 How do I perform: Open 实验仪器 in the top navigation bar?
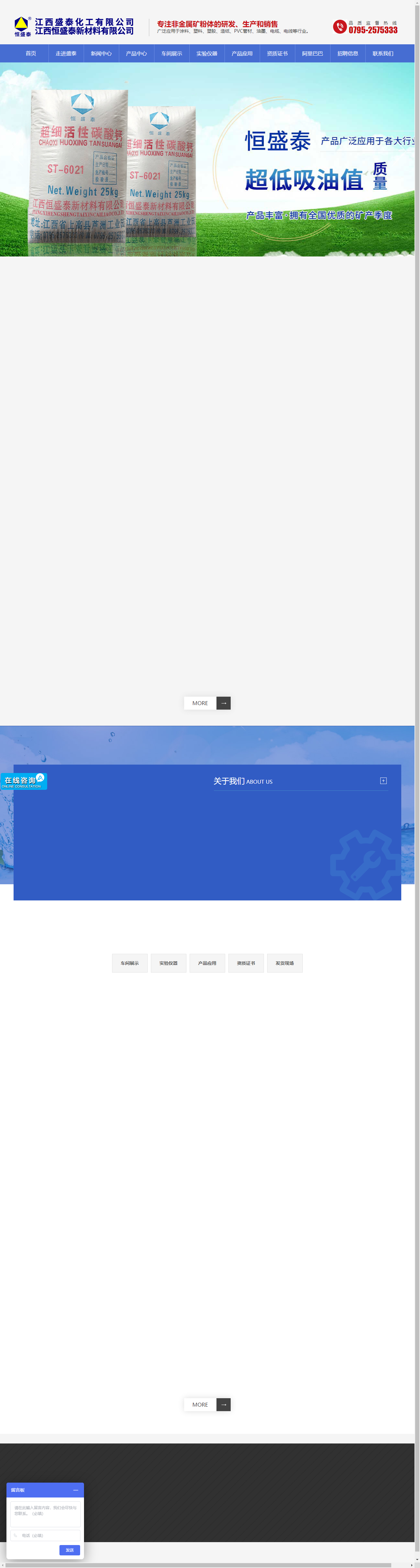click(x=207, y=54)
